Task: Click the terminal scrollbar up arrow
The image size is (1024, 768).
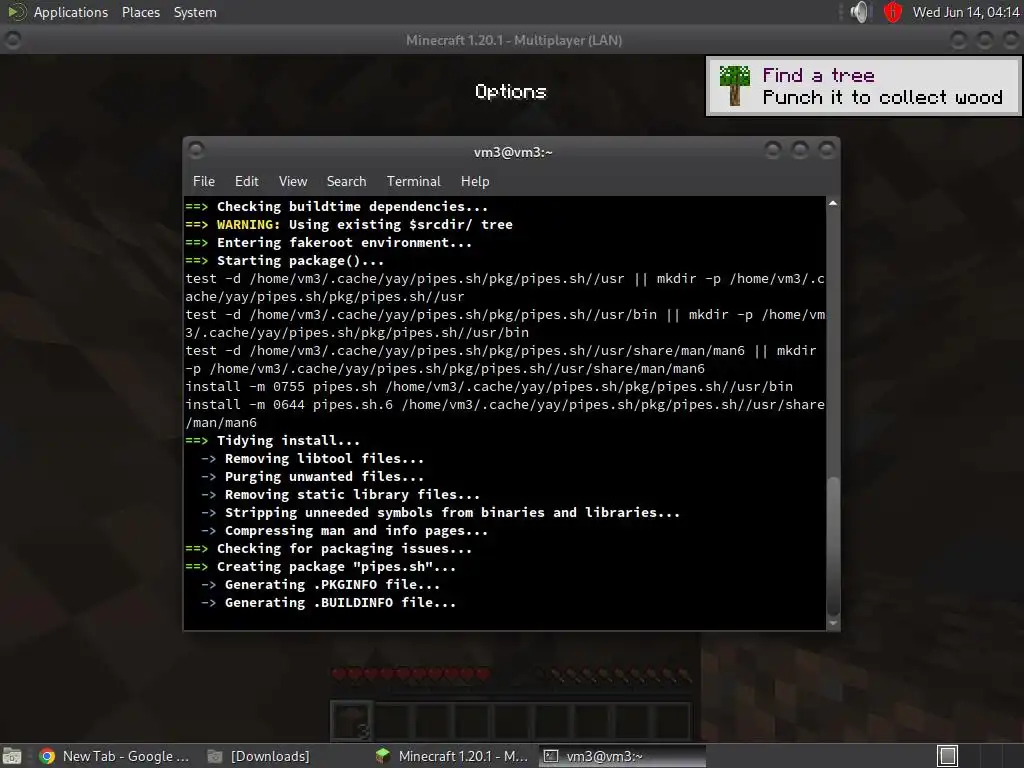Action: pyautogui.click(x=833, y=204)
